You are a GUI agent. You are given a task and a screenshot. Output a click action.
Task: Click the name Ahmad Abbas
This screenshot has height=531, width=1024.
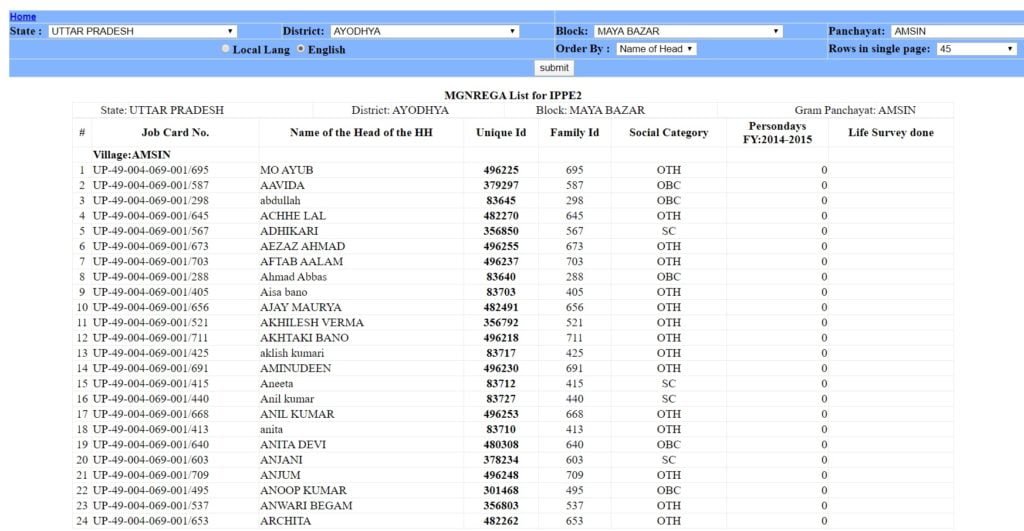[293, 277]
